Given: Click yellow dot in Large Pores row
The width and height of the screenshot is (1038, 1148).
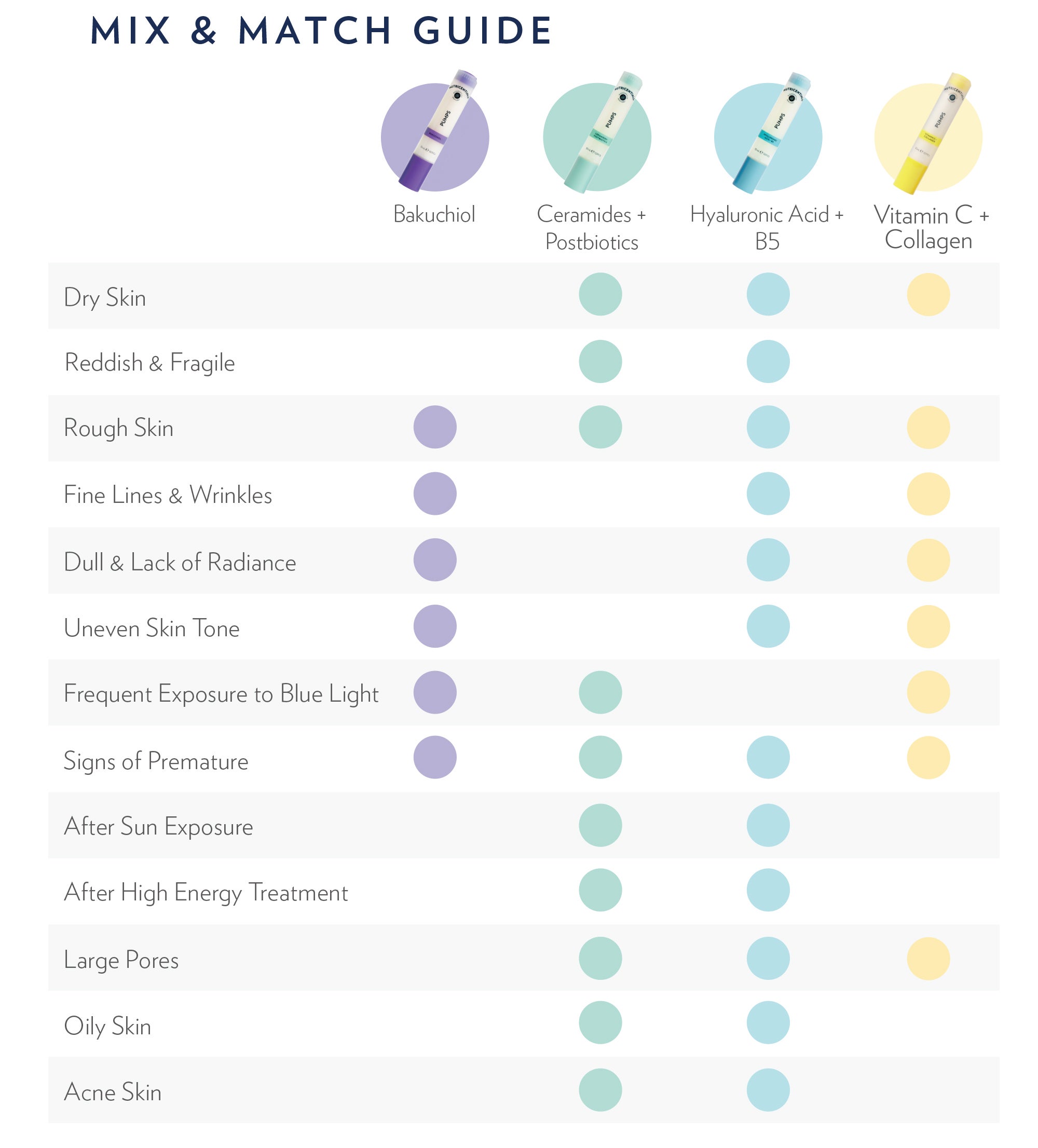Looking at the screenshot, I should tap(928, 960).
